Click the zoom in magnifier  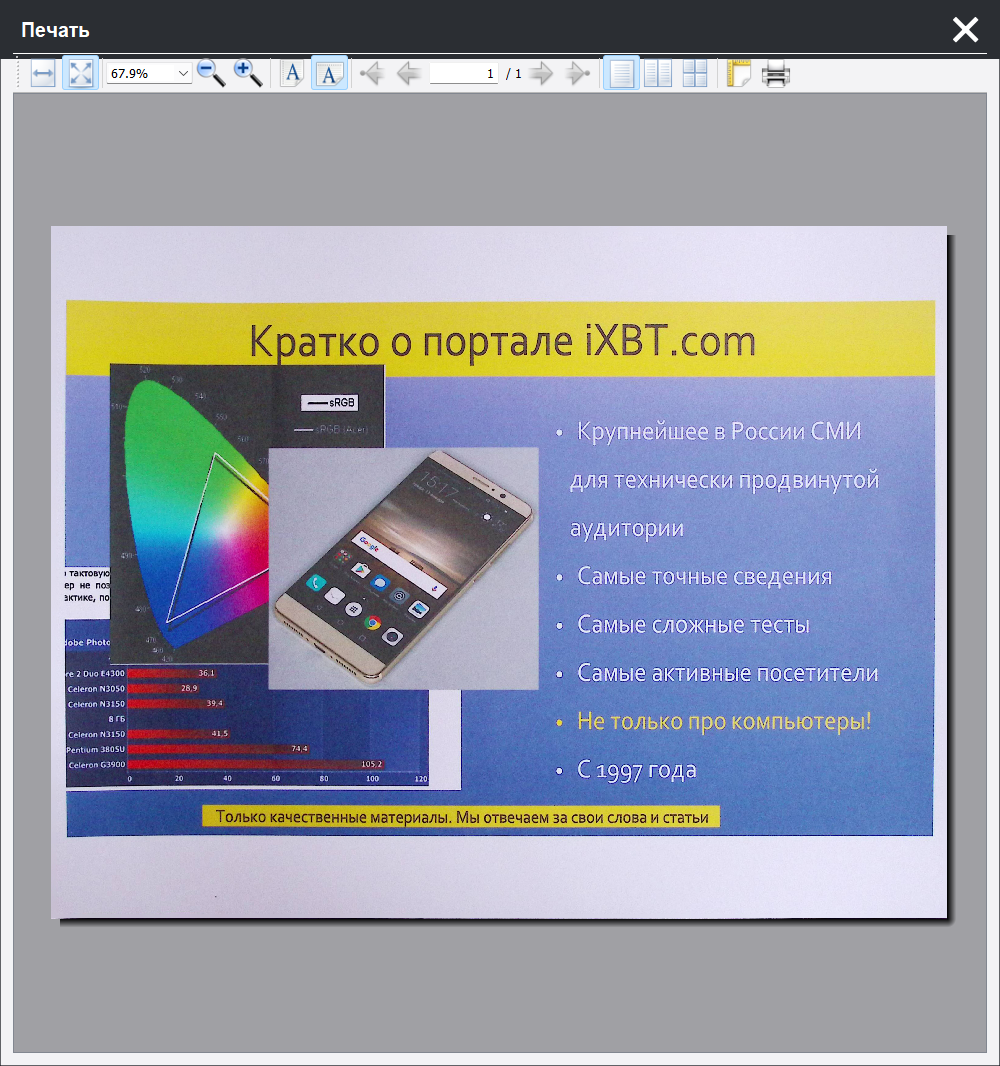248,73
